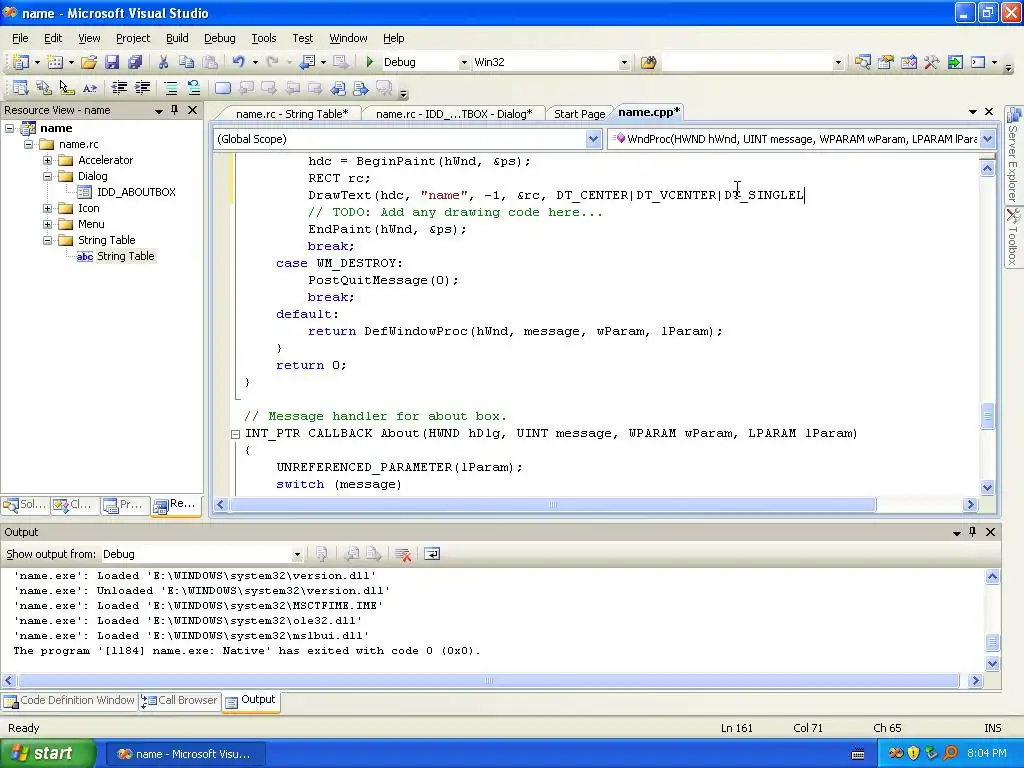This screenshot has height=768, width=1024.
Task: Open the Tools menu
Action: [x=264, y=39]
